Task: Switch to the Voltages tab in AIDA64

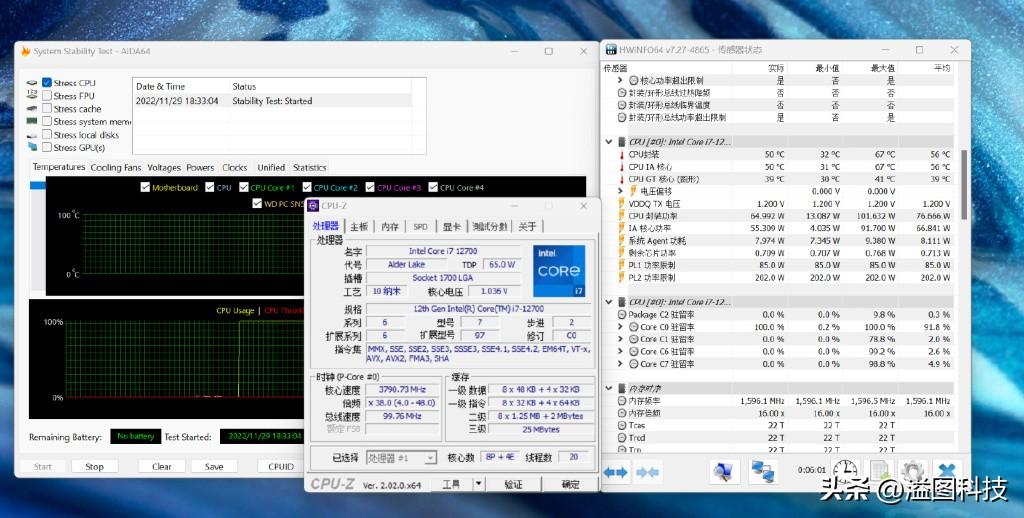Action: coord(164,168)
